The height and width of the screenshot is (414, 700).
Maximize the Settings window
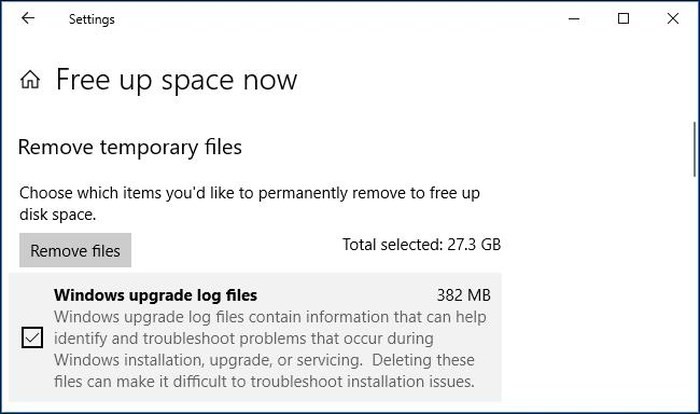(624, 18)
